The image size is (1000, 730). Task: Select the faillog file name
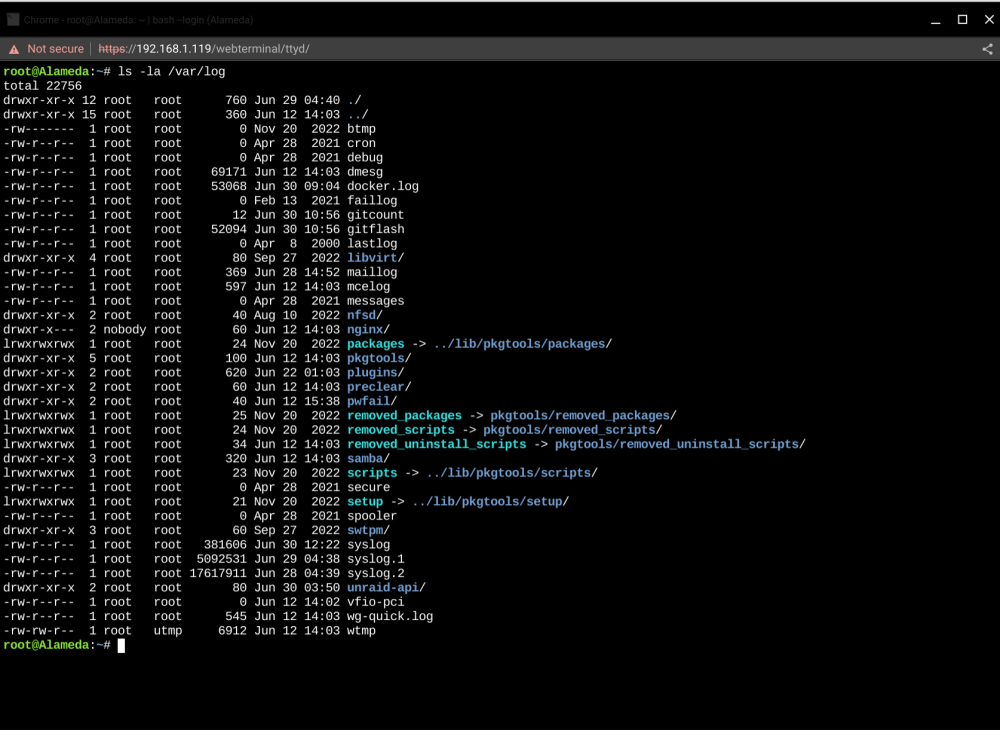(372, 201)
